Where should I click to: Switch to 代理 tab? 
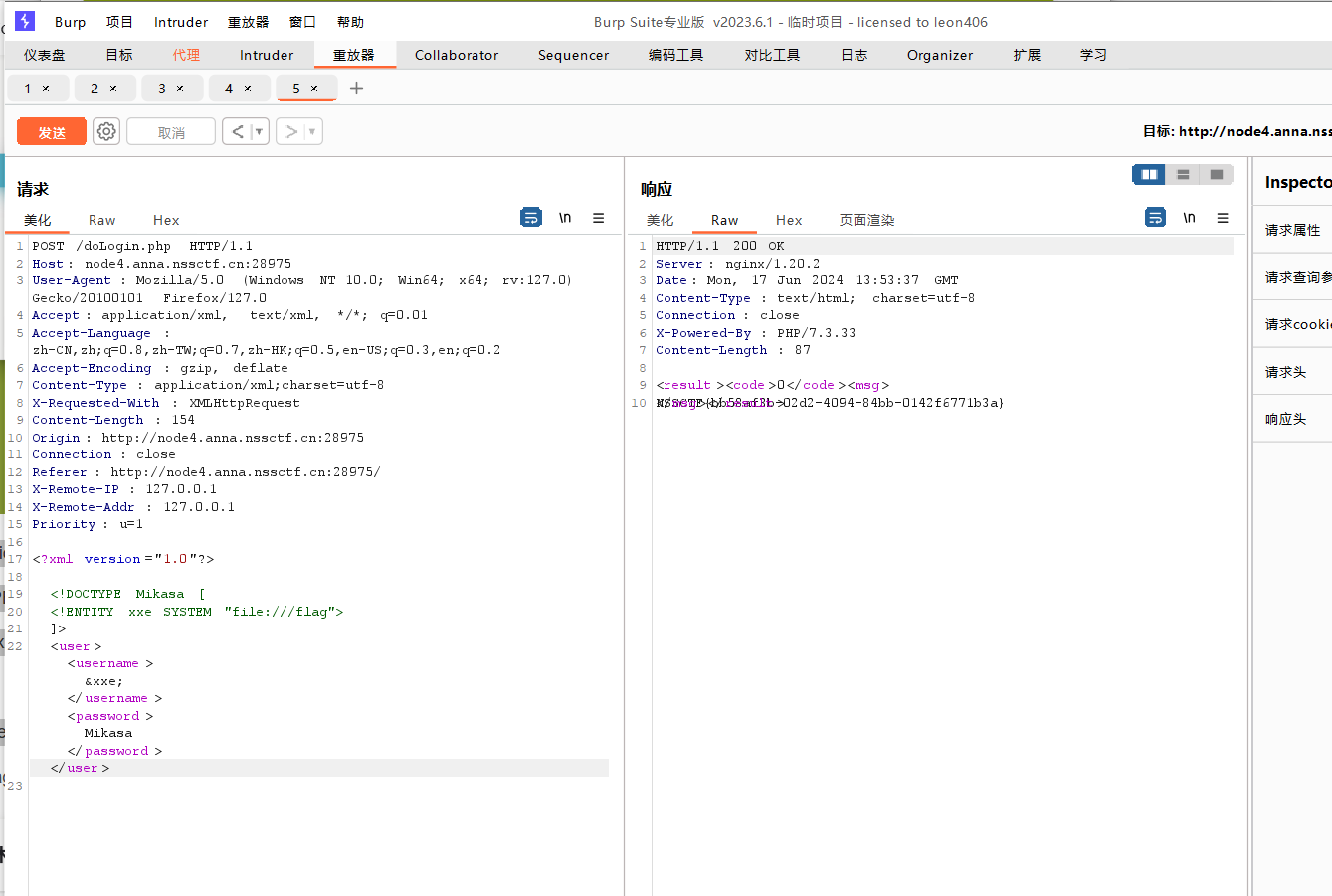point(186,55)
